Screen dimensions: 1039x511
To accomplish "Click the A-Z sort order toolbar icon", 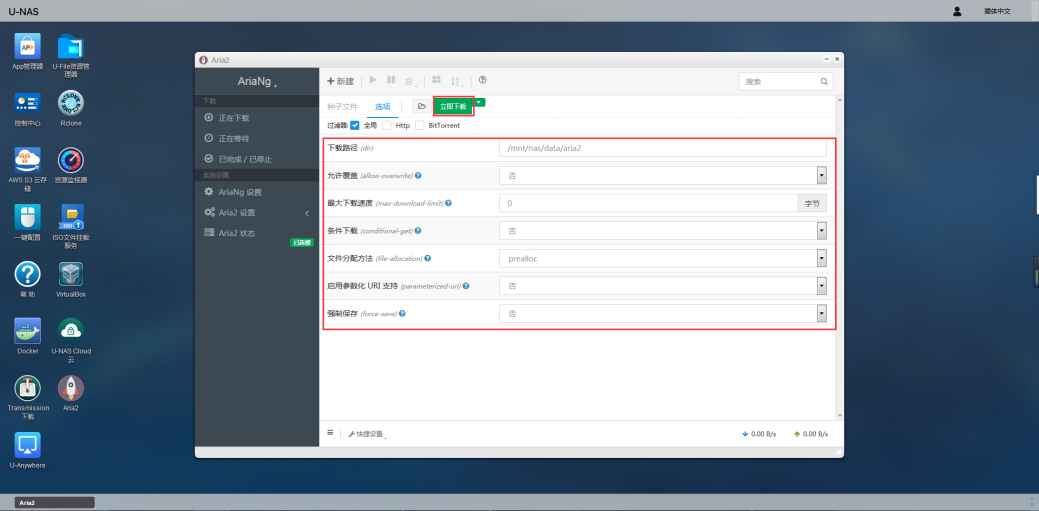I will click(456, 81).
